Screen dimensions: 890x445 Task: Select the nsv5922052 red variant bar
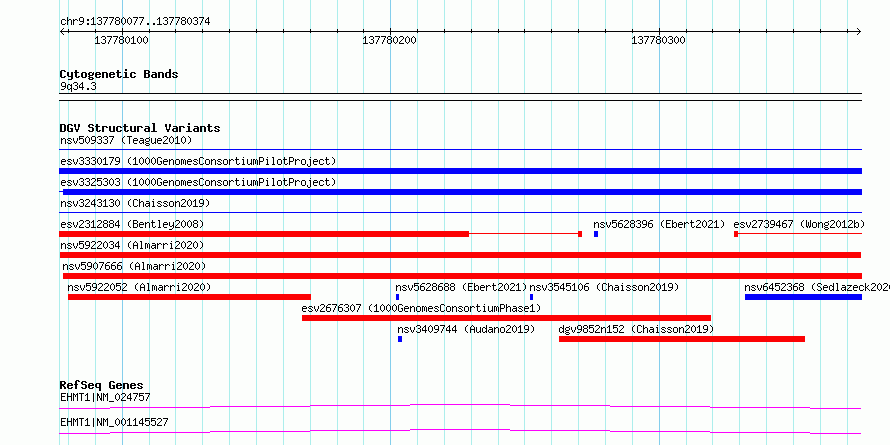tap(189, 297)
